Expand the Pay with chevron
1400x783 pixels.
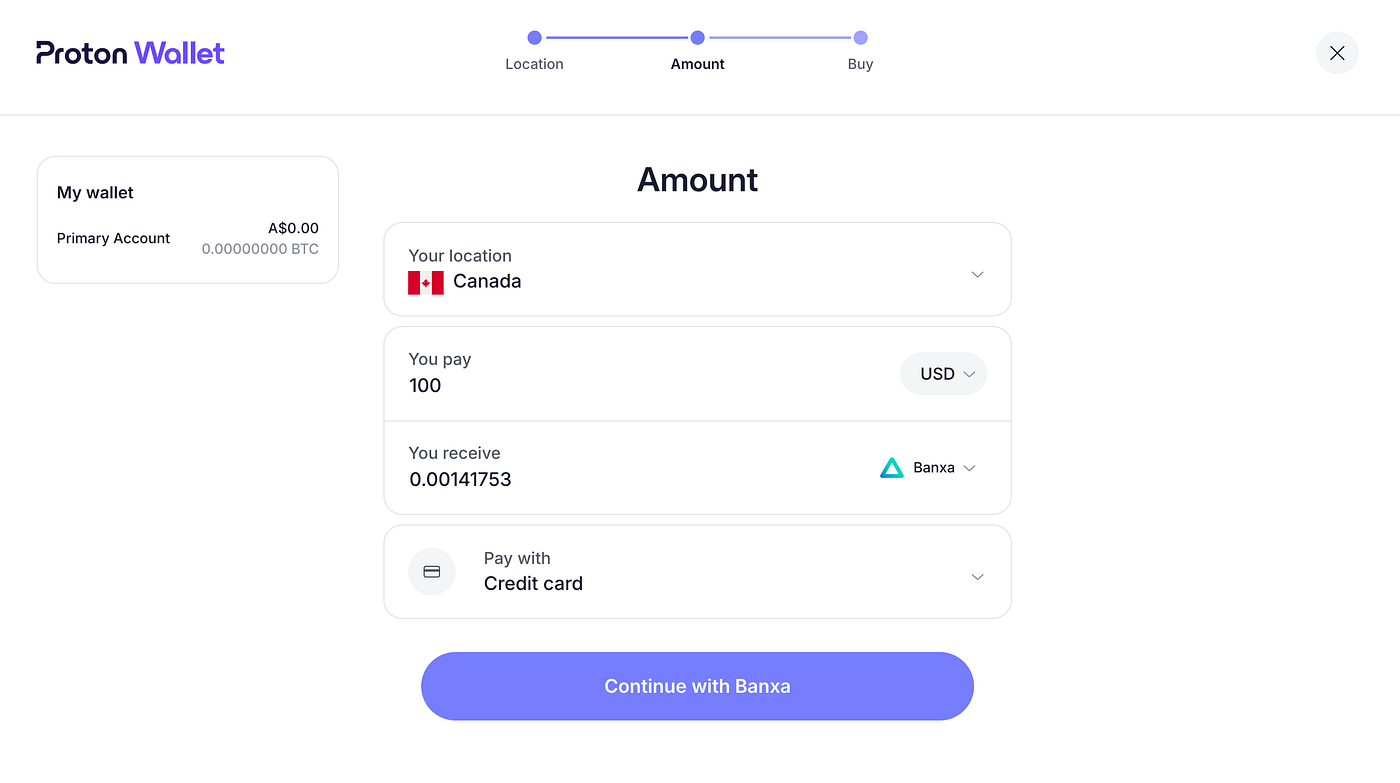978,577
